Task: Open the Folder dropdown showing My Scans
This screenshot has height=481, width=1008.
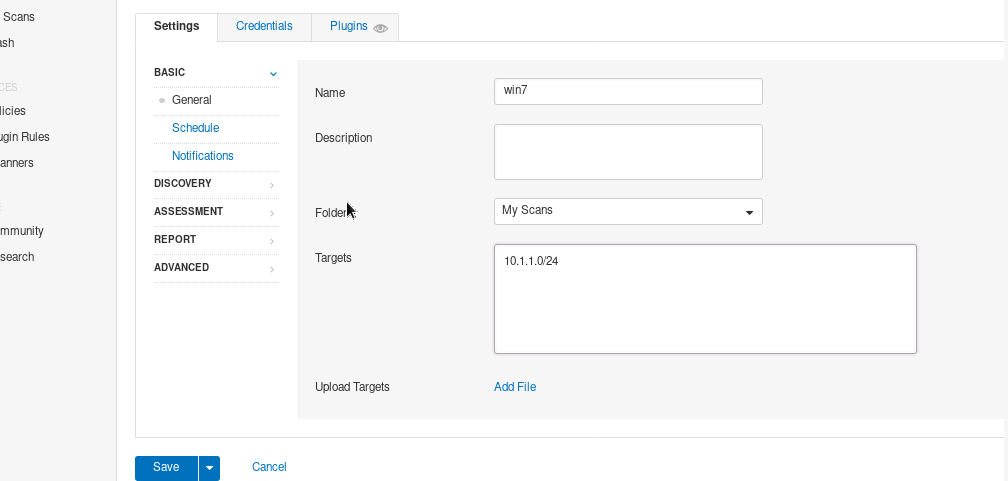Action: (x=628, y=211)
